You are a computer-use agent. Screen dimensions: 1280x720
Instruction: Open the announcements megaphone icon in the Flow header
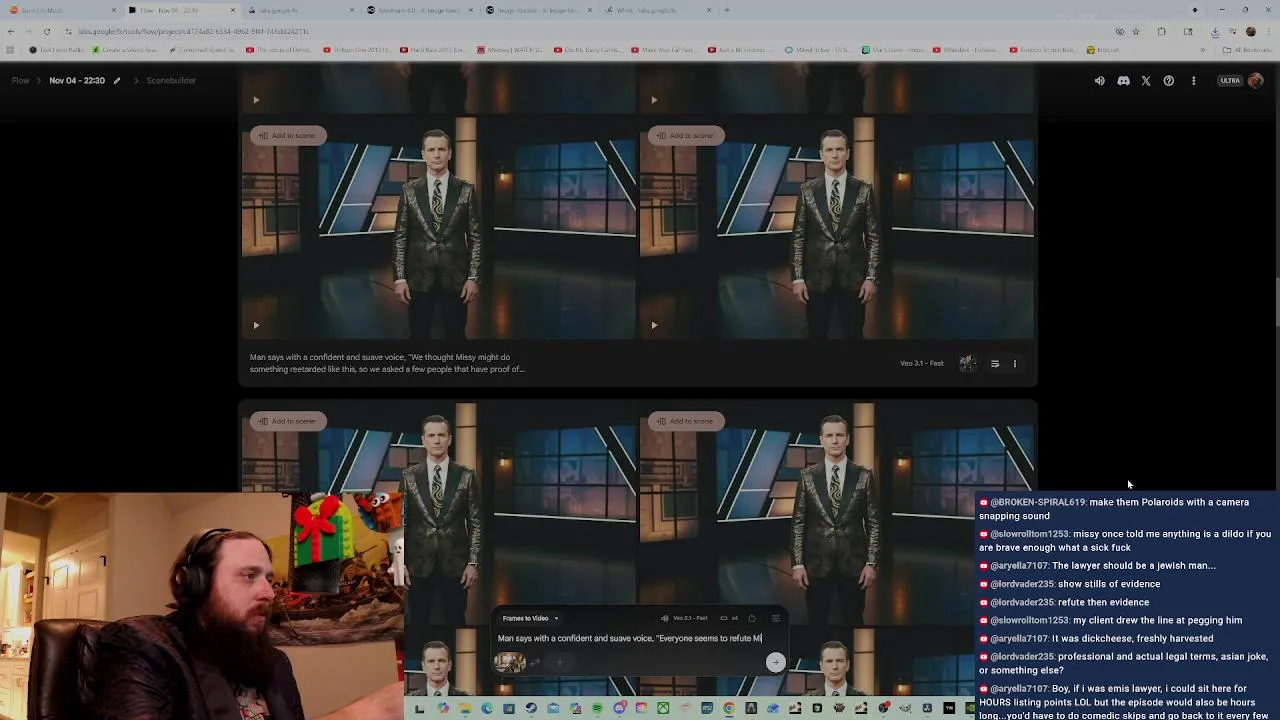1099,81
